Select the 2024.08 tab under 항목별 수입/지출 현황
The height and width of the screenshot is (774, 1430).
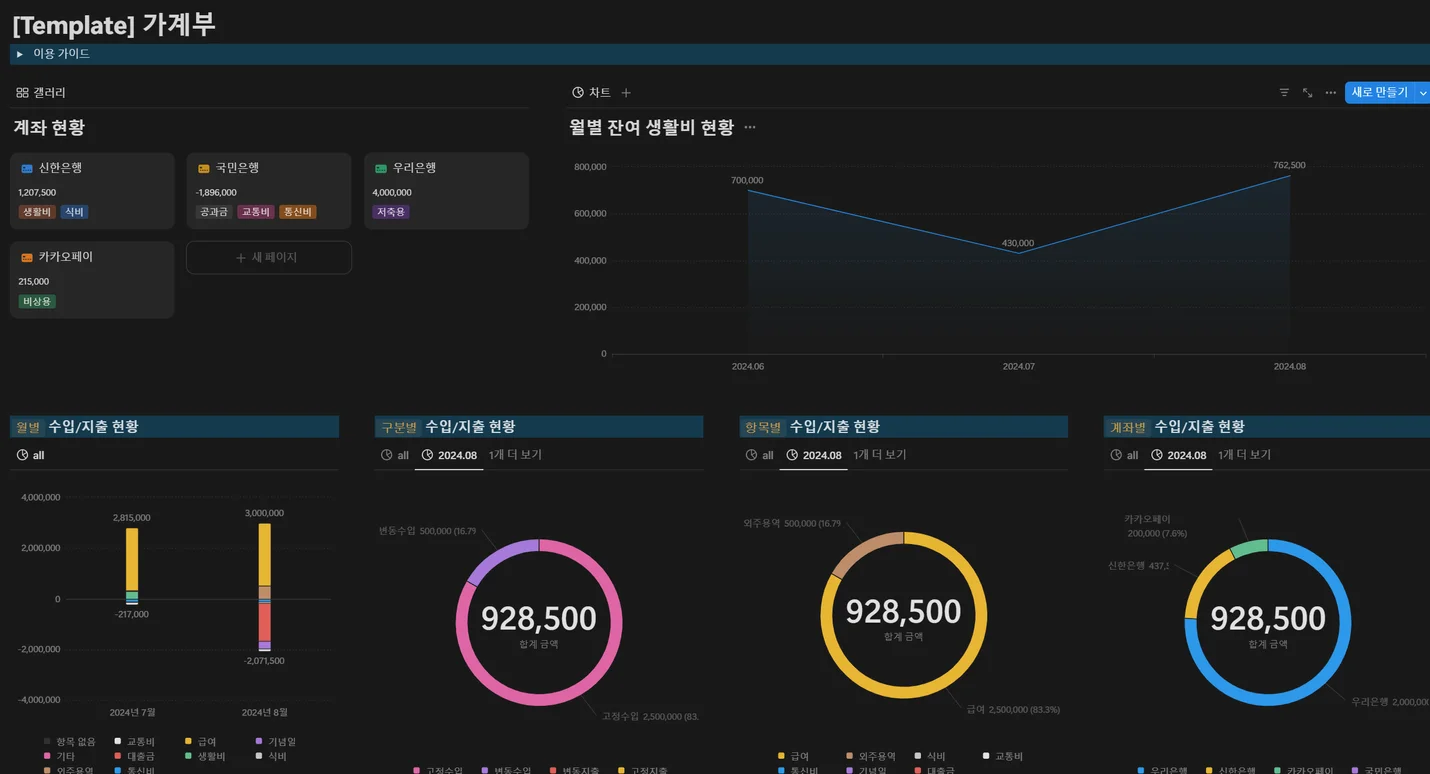814,455
